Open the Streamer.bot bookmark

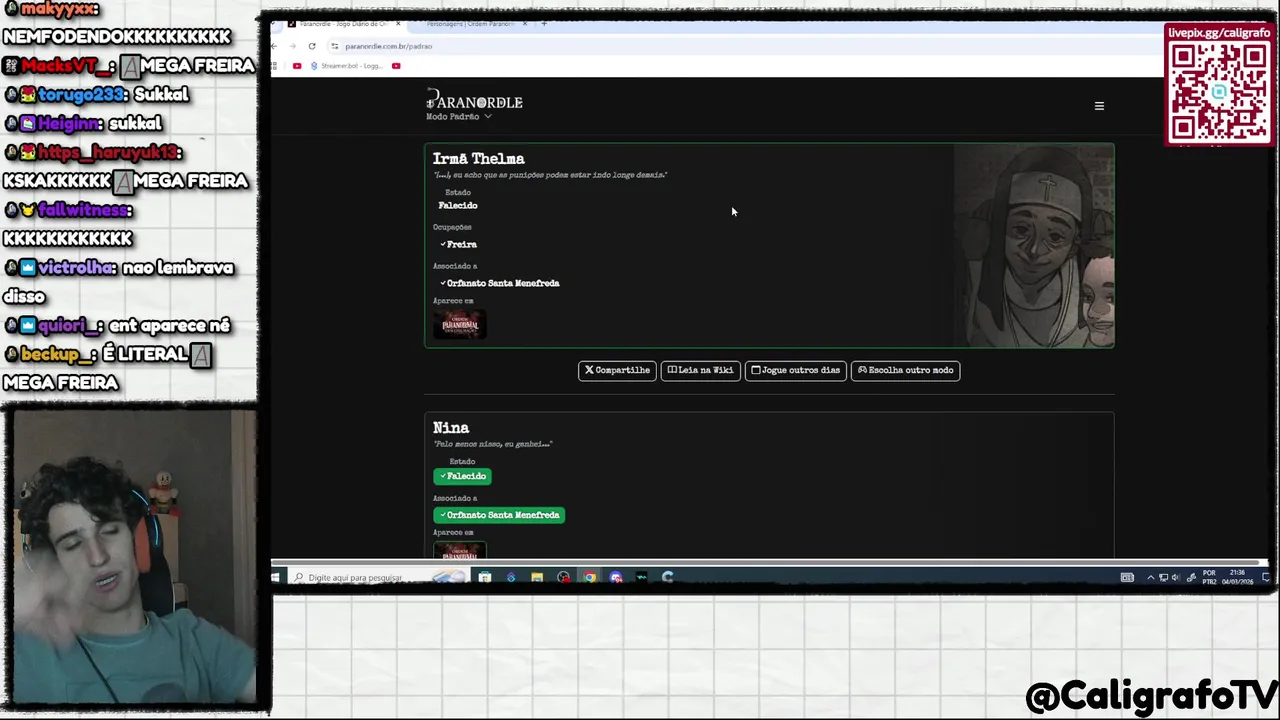point(346,66)
